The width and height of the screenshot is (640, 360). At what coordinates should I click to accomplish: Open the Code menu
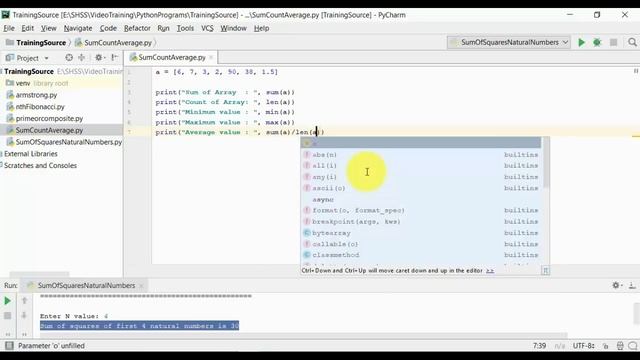click(x=108, y=28)
